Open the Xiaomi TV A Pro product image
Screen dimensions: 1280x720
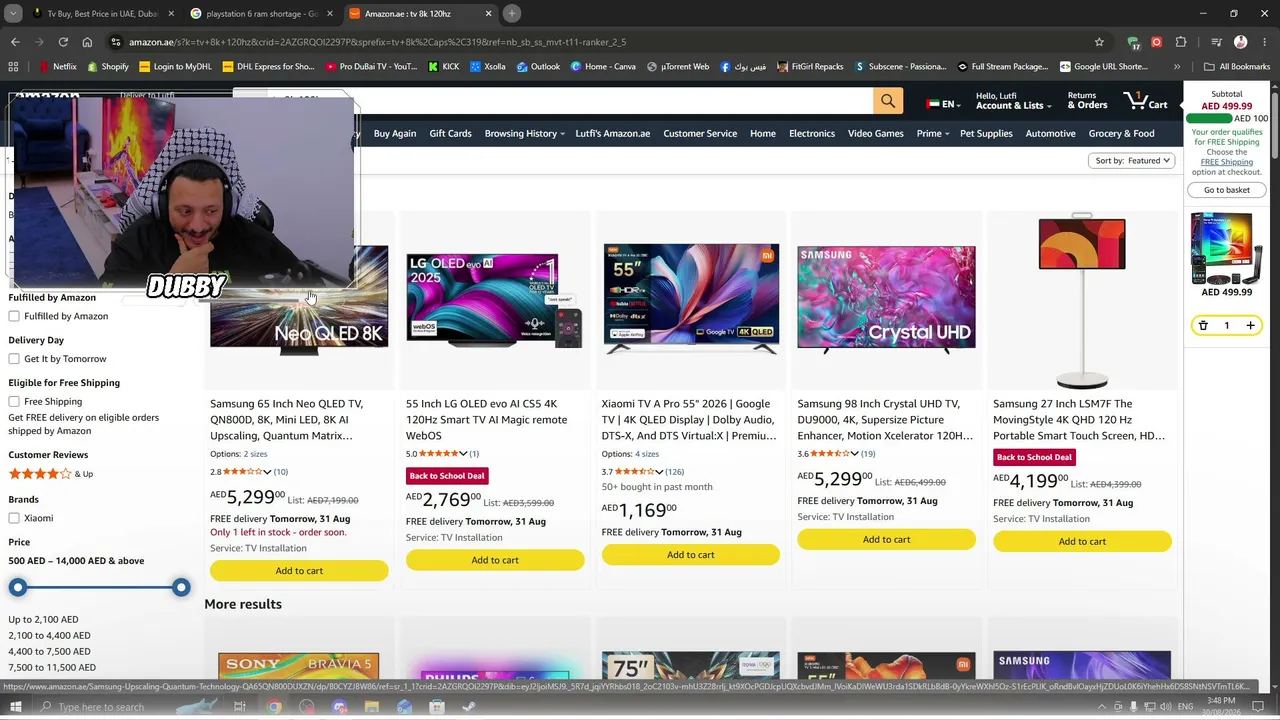[x=691, y=298]
